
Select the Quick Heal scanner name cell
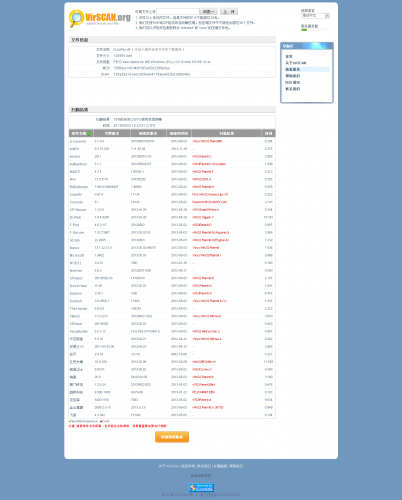click(x=78, y=286)
